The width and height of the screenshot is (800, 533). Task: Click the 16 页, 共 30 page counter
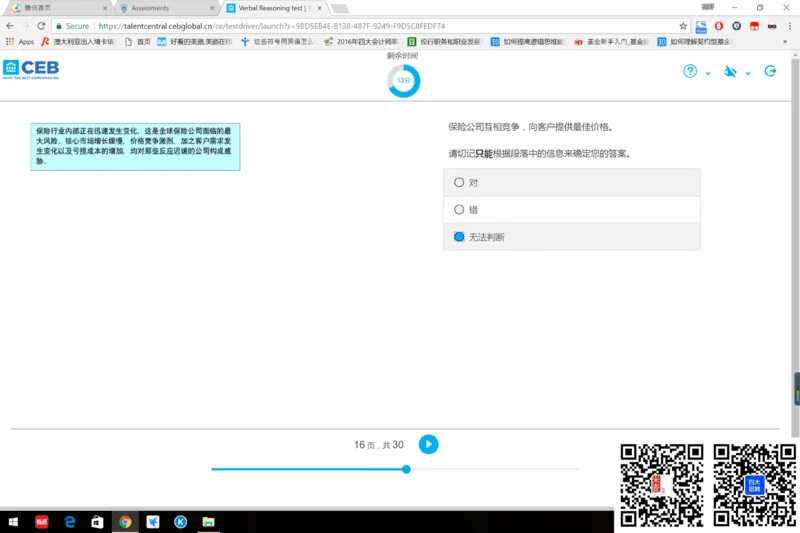379,445
